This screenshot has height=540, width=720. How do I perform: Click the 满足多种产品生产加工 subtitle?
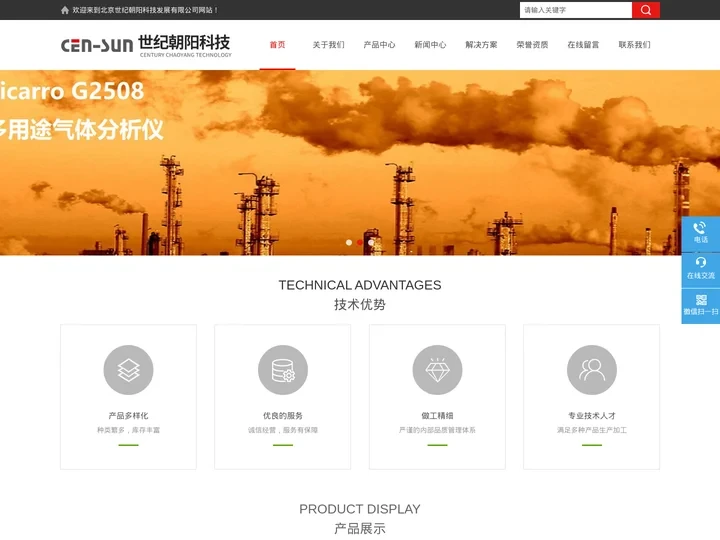click(x=592, y=430)
